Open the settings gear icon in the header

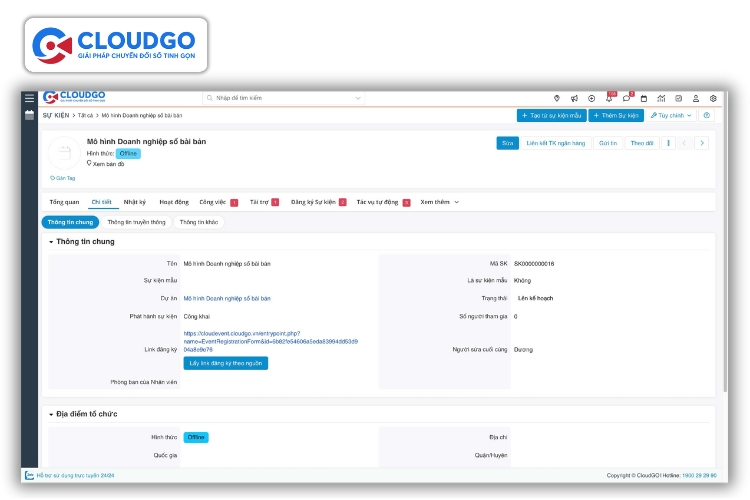tap(713, 98)
